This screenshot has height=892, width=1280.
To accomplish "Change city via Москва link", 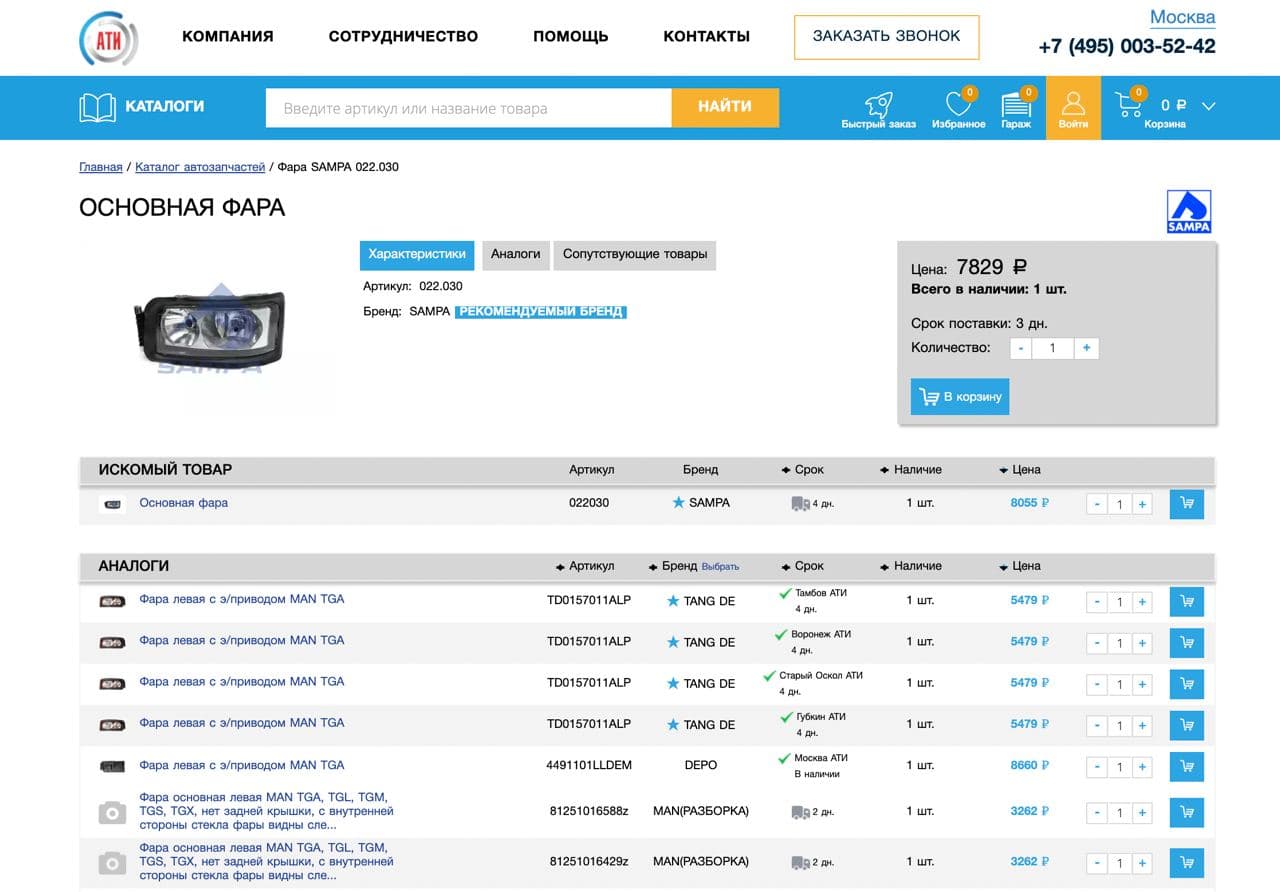I will coord(1182,17).
